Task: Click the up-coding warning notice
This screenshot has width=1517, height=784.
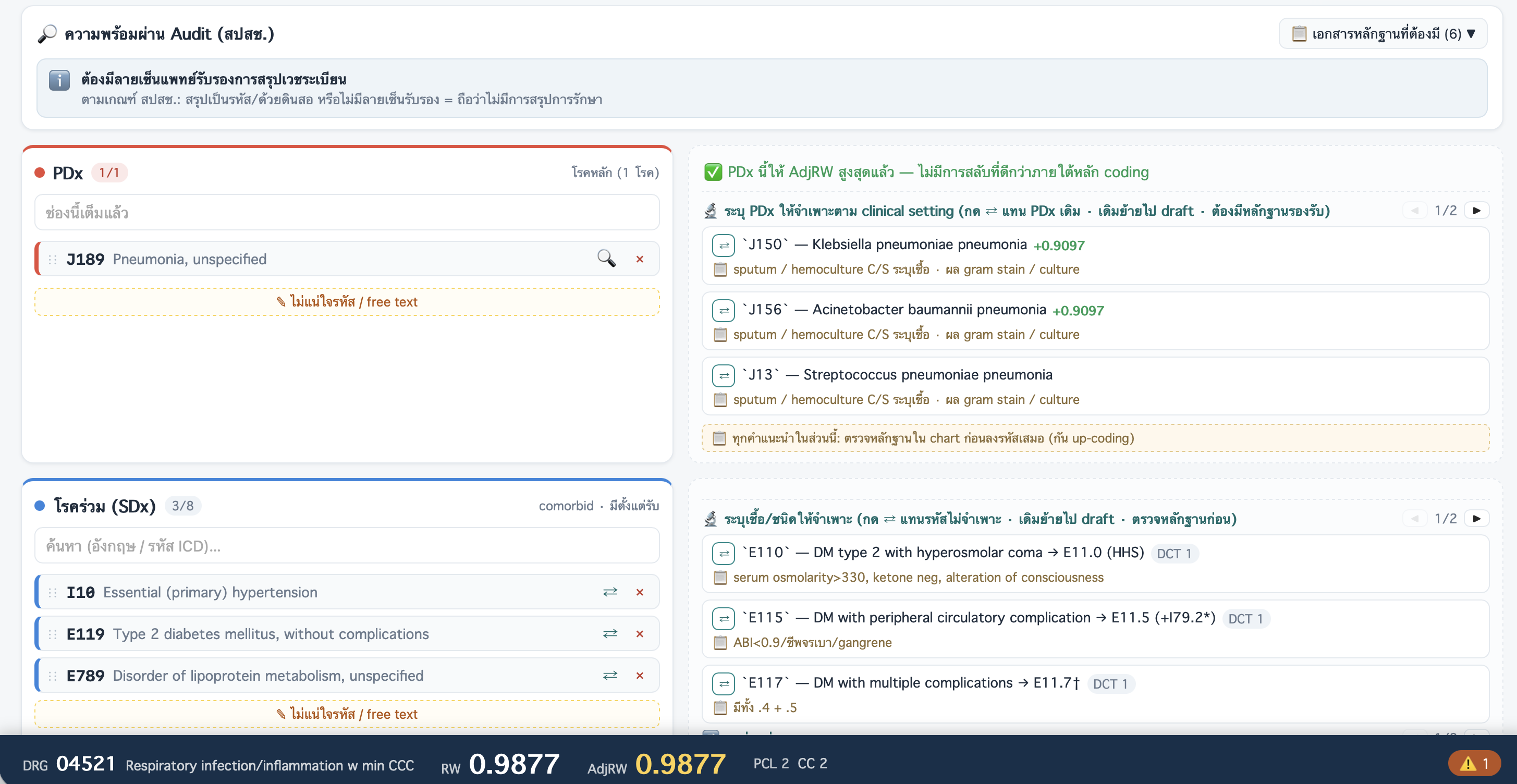Action: [1095, 438]
